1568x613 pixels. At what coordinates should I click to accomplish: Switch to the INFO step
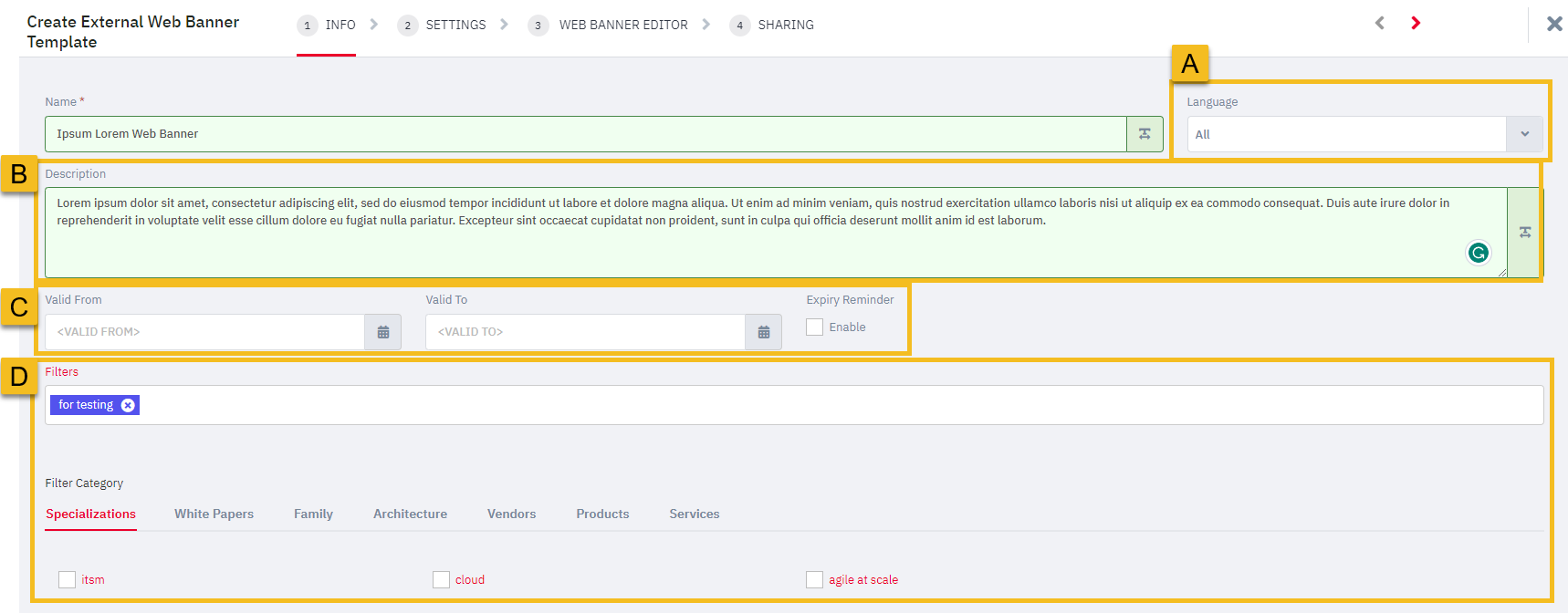pos(340,26)
